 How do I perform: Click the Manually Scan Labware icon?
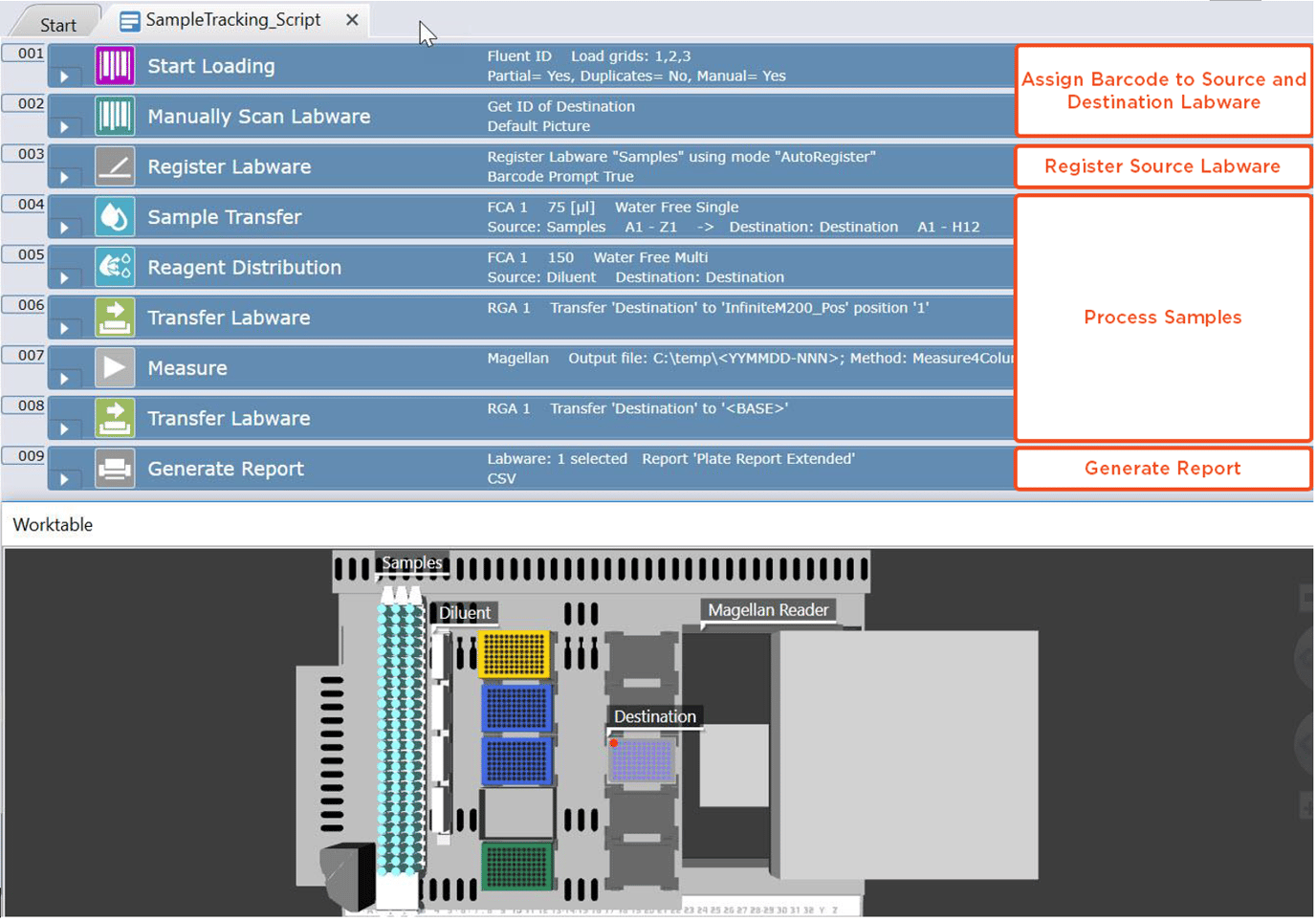(x=115, y=116)
